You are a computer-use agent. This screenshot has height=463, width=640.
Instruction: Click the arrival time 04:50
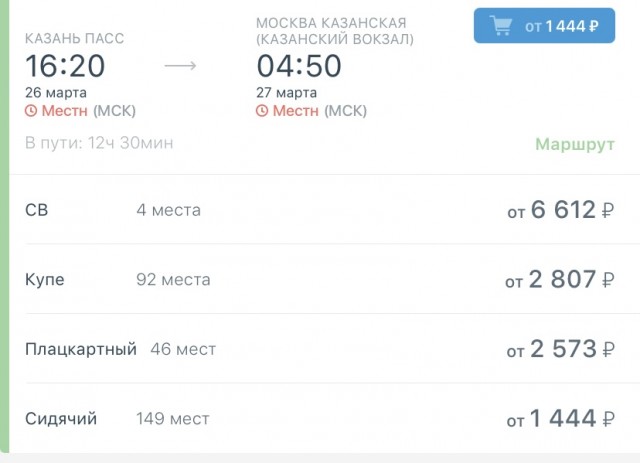tap(298, 66)
